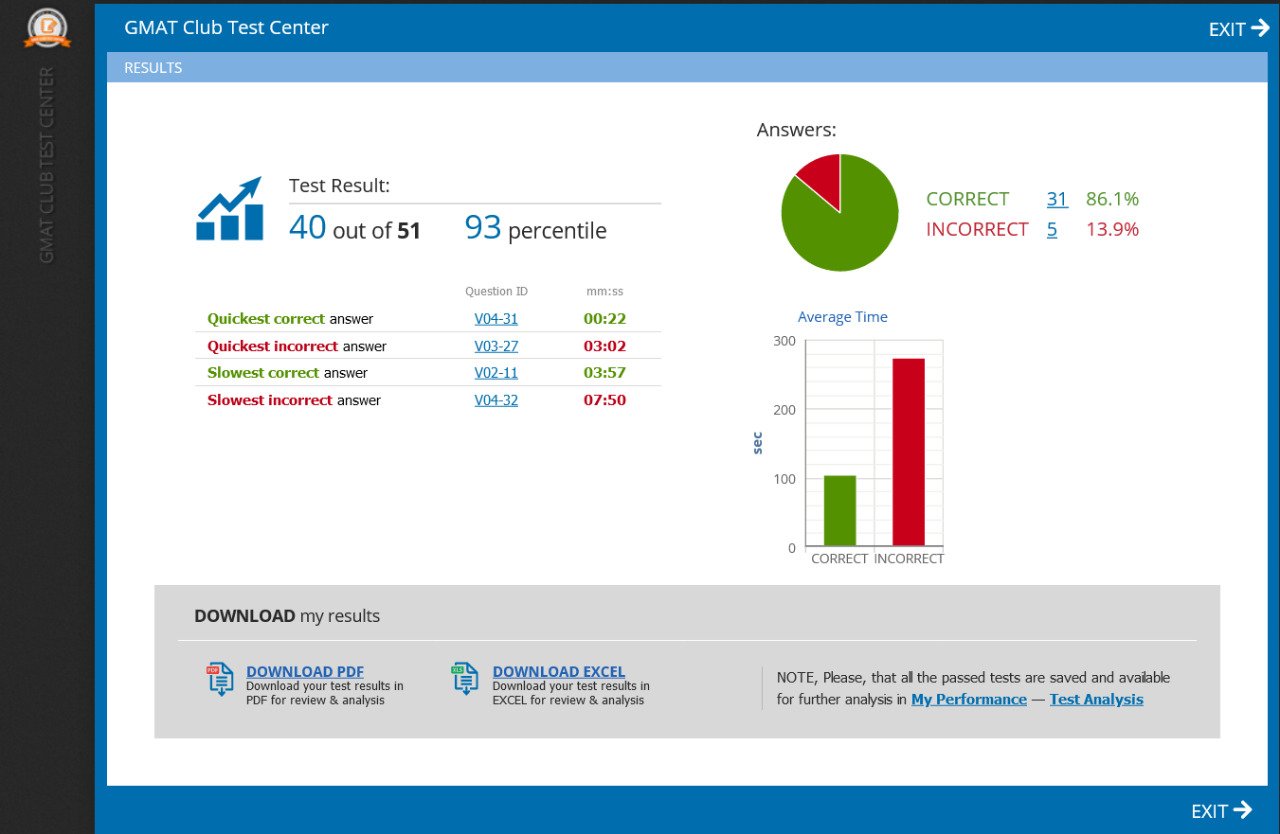
Task: Click the 13.9% incorrect percentage
Action: pyautogui.click(x=1112, y=229)
